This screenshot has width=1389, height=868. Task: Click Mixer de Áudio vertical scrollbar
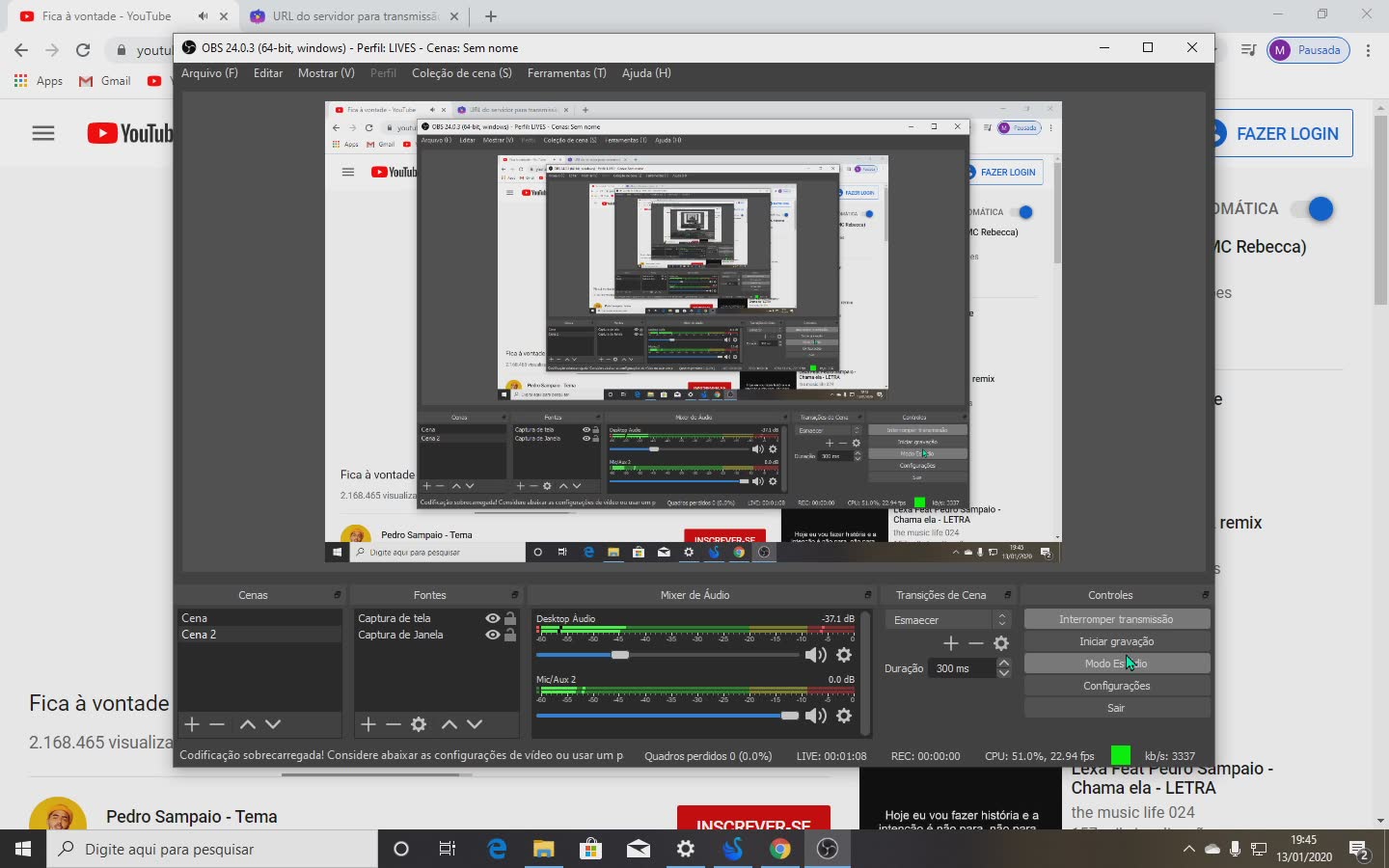pos(865,672)
